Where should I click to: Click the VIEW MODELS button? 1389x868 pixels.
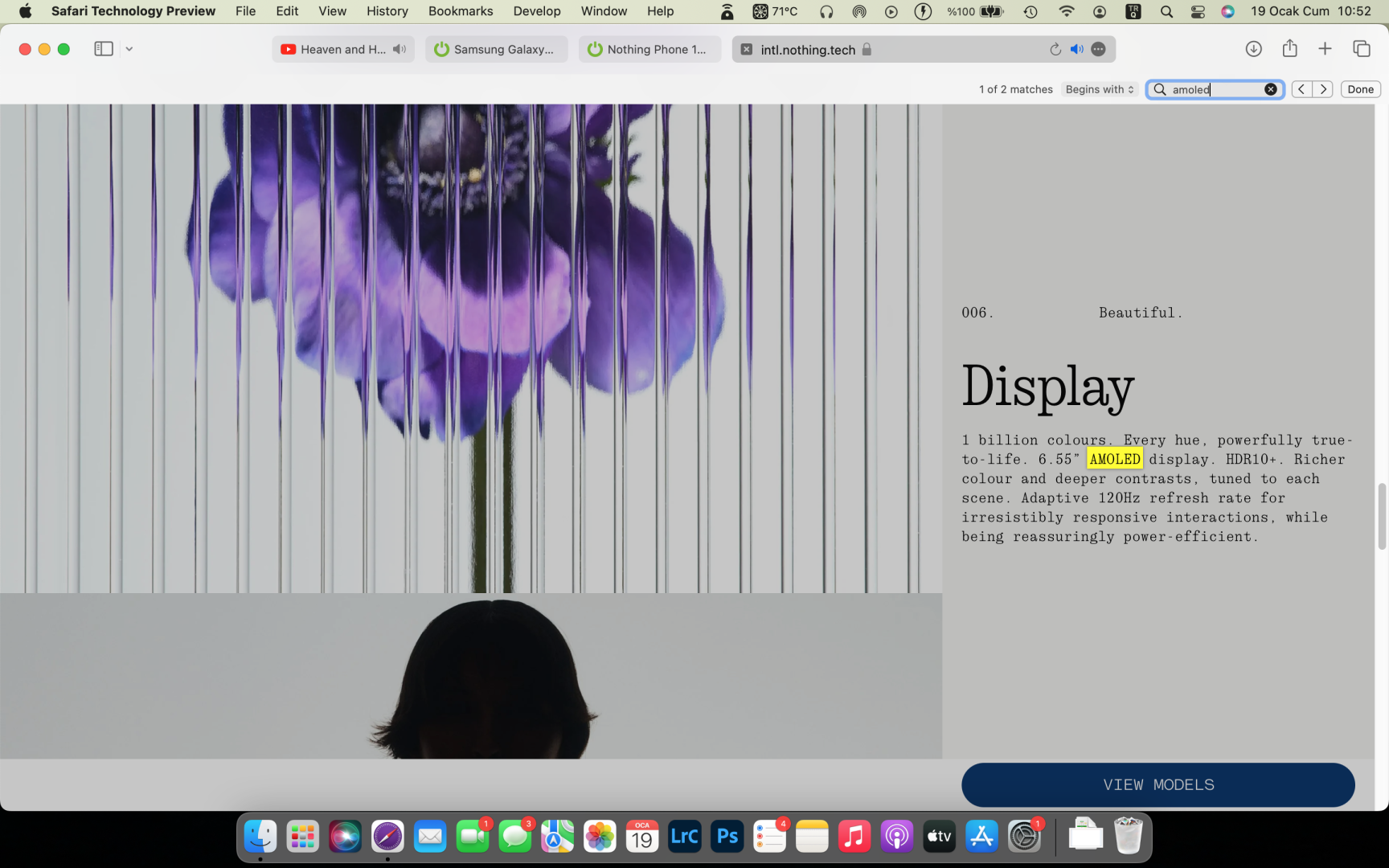[1158, 784]
